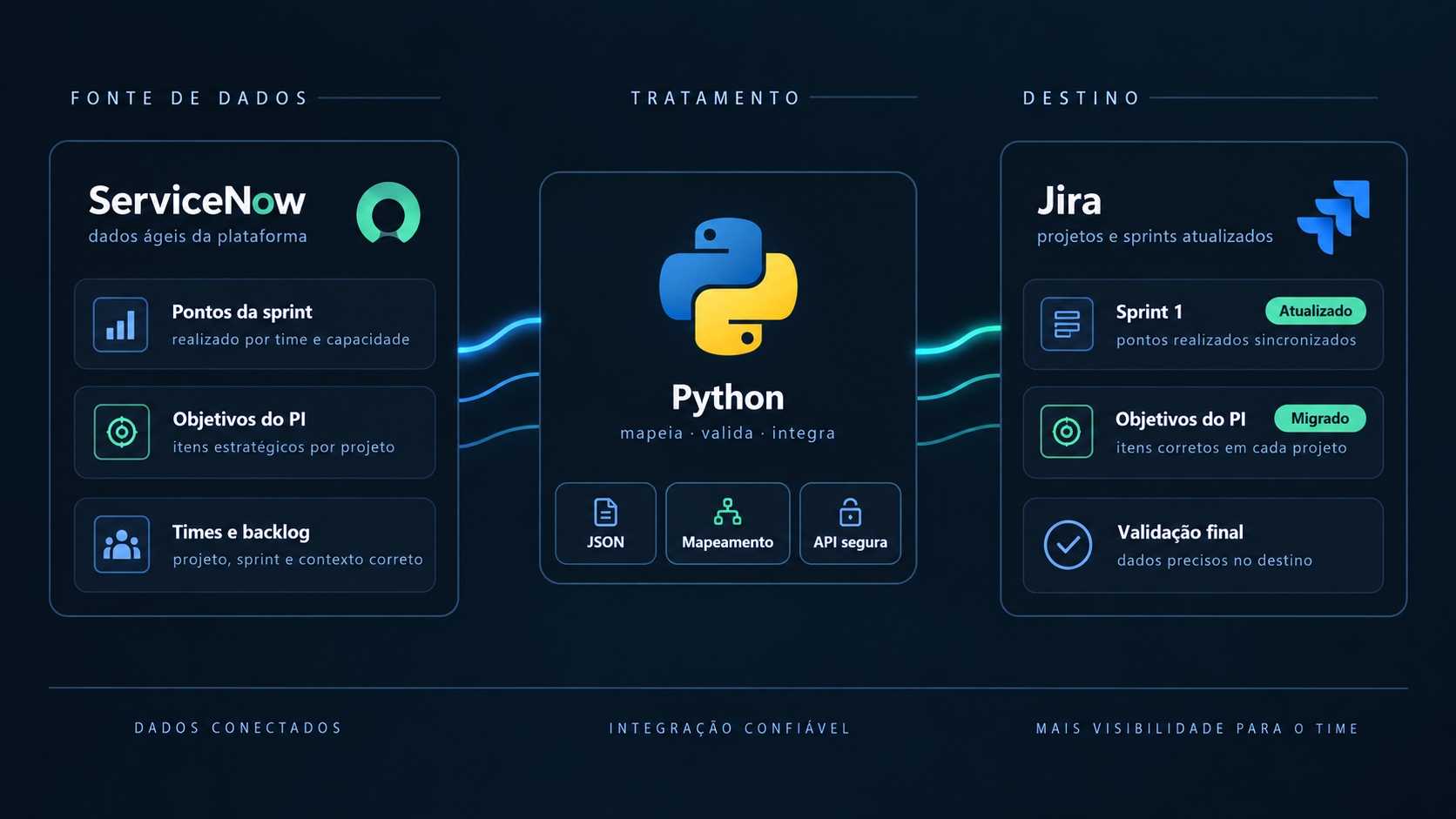Click 'dados ágeis da plataforma' subtitle

pyautogui.click(x=198, y=237)
